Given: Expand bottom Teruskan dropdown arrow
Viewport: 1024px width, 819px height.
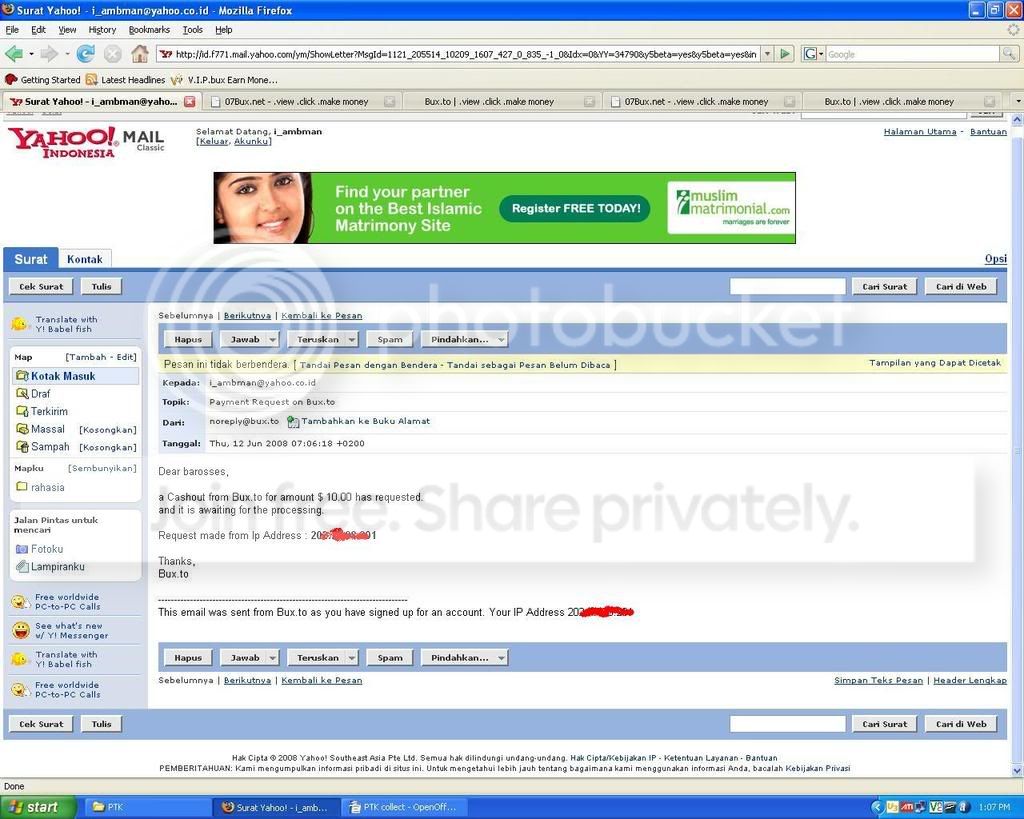Looking at the screenshot, I should (x=352, y=658).
